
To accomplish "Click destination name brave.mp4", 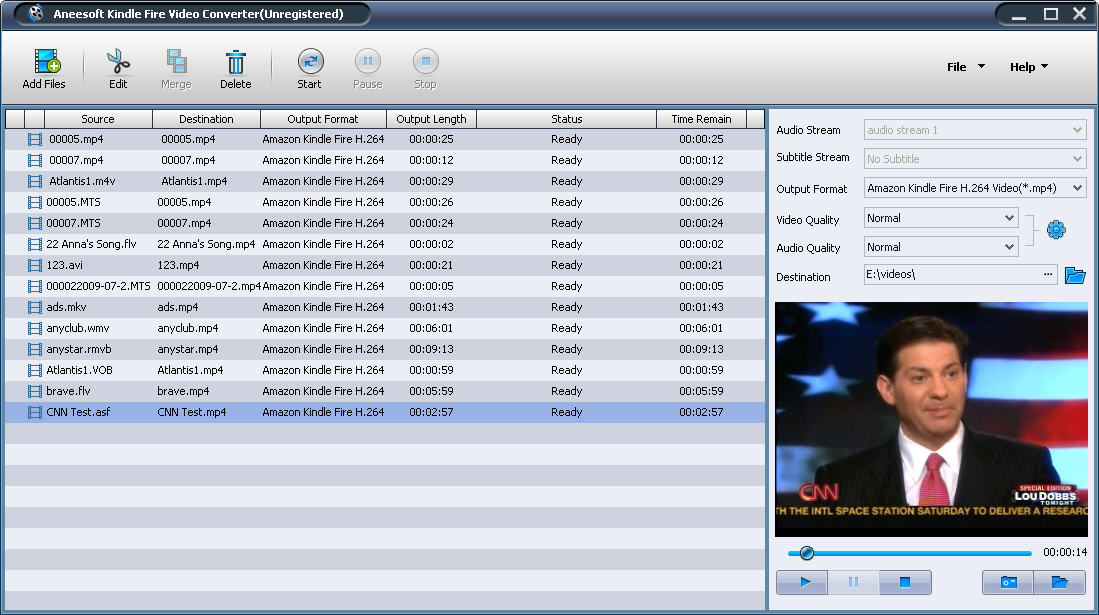I will (x=183, y=391).
